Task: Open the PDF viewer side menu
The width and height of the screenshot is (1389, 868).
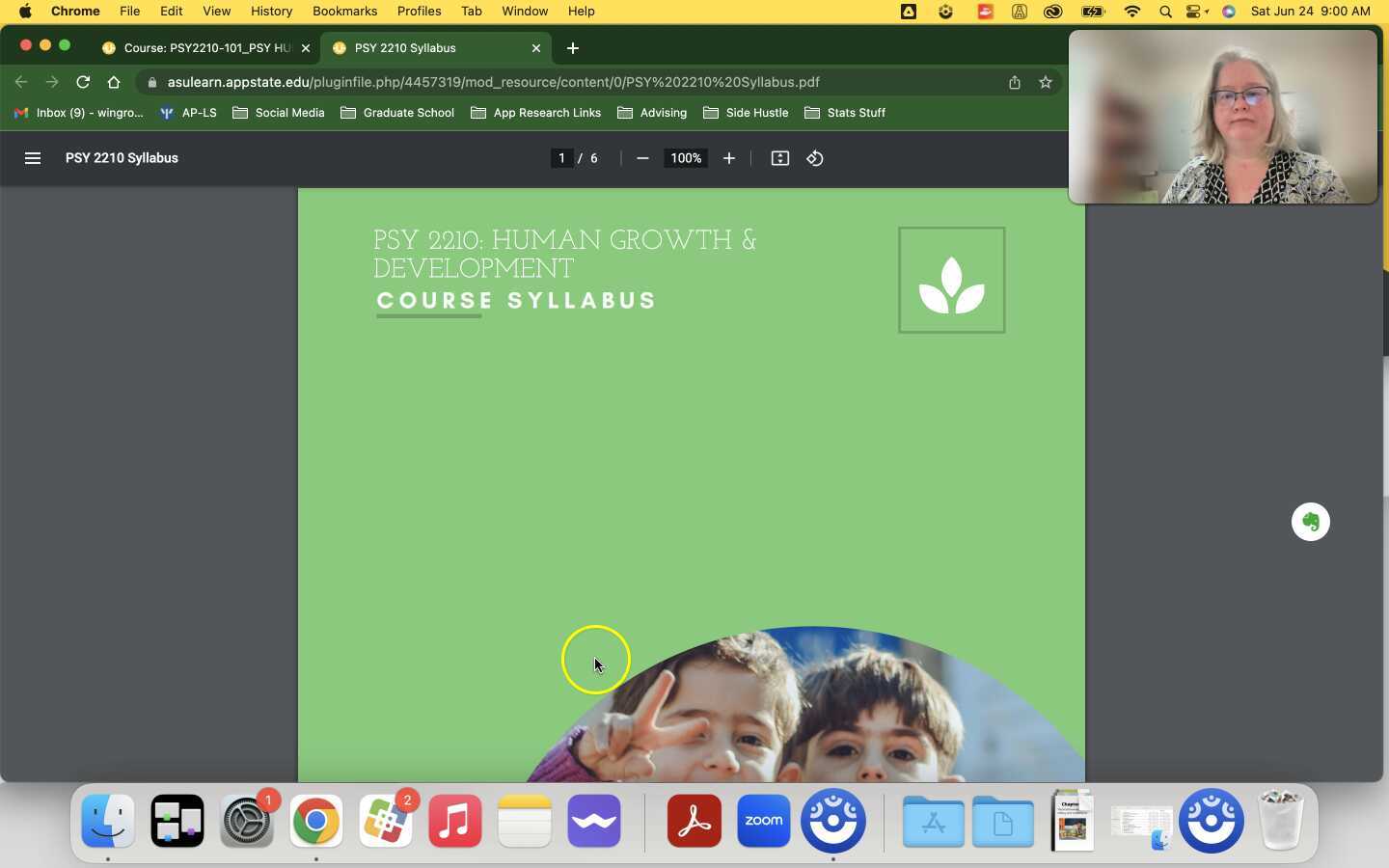Action: [33, 158]
